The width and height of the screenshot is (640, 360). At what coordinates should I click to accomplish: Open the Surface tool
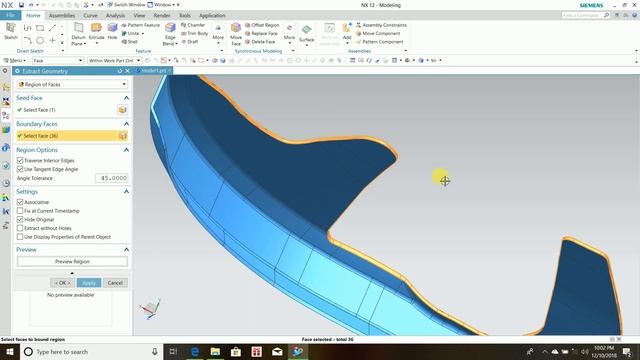pos(307,34)
